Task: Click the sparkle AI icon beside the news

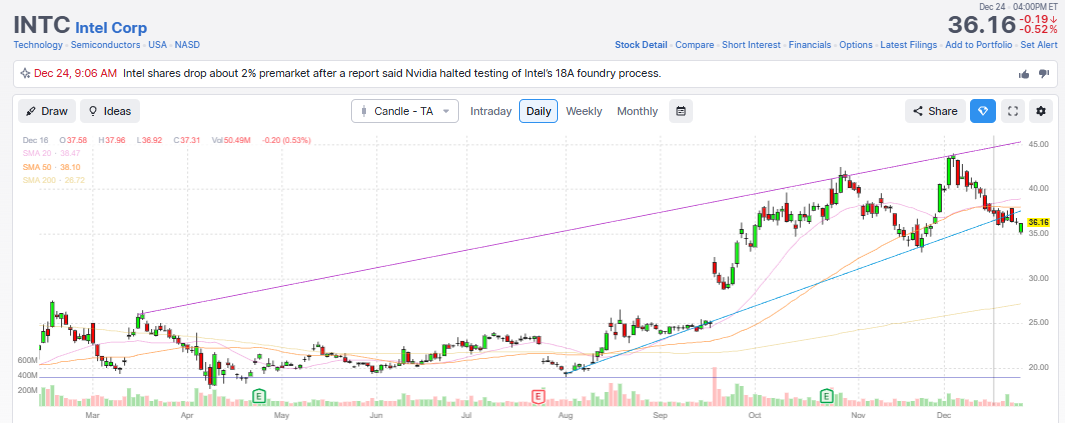Action: 24,73
